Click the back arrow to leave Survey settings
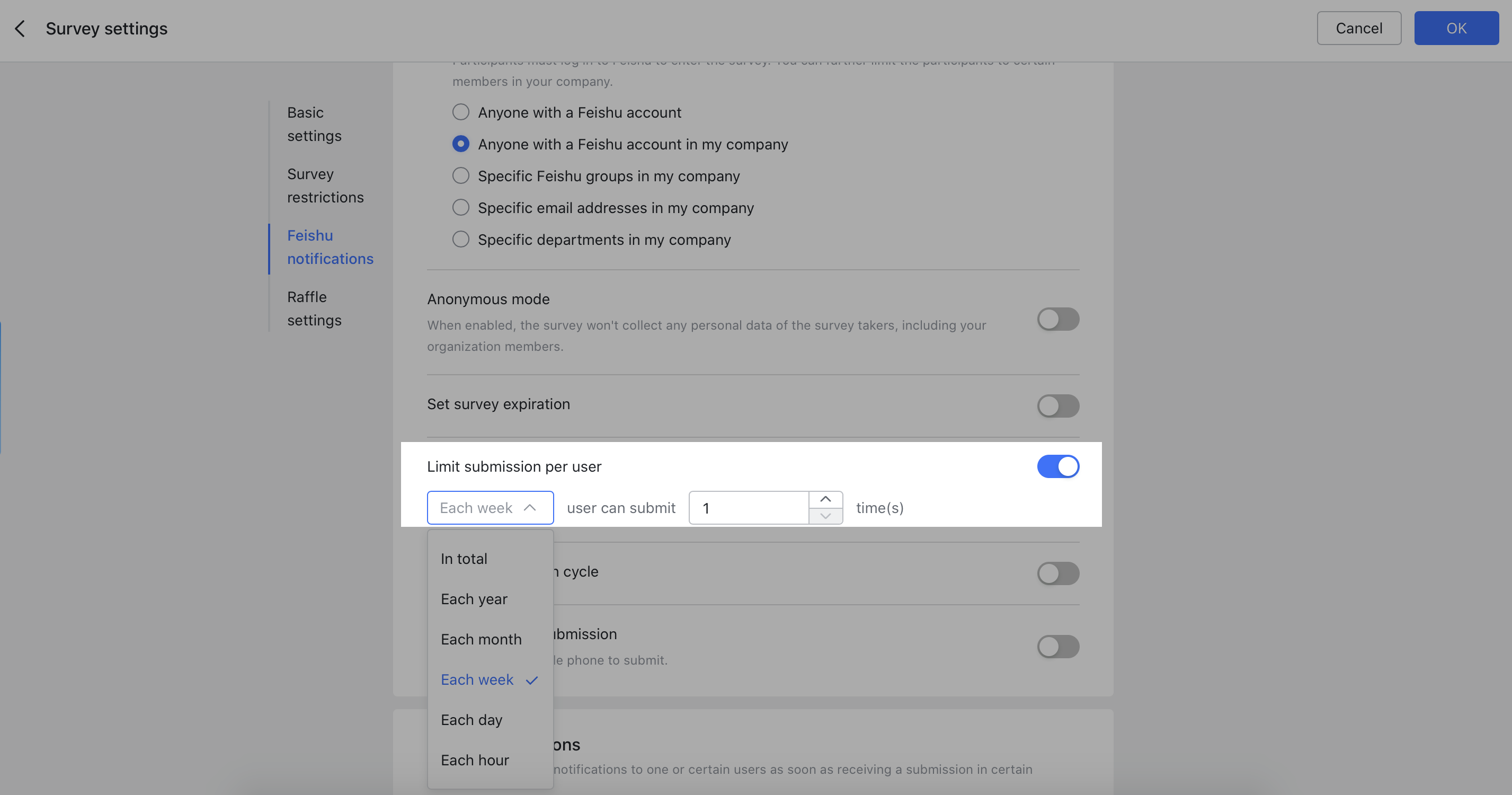The height and width of the screenshot is (795, 1512). click(x=20, y=28)
